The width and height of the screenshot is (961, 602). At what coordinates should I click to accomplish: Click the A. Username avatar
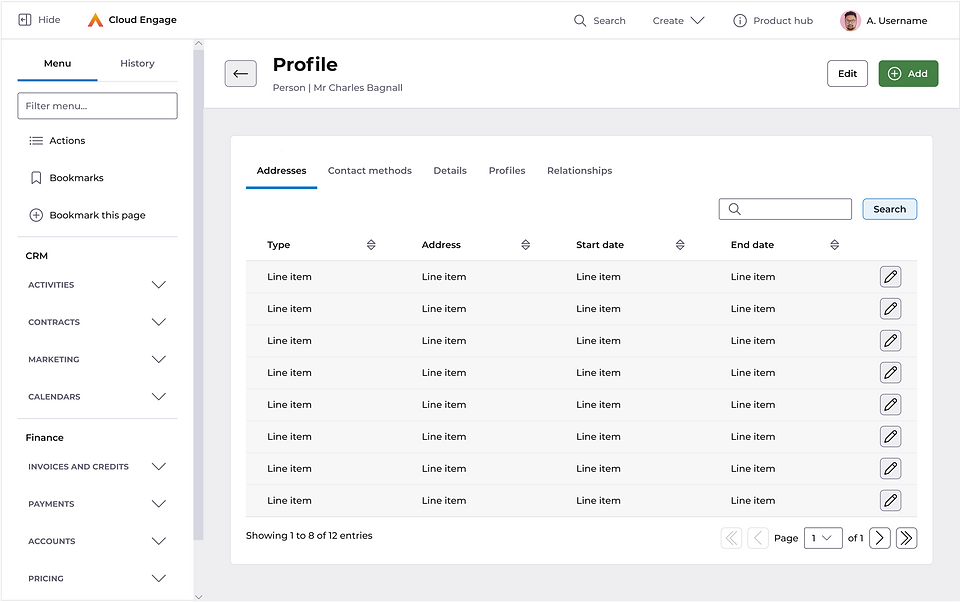tap(850, 20)
